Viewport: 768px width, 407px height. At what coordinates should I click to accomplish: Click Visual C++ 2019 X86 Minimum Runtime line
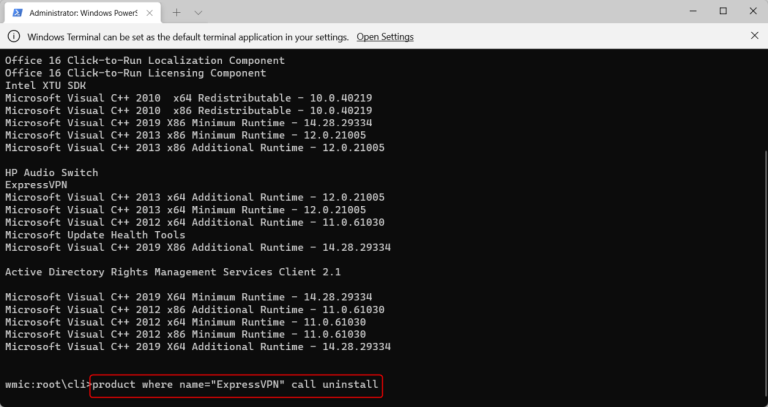(189, 123)
